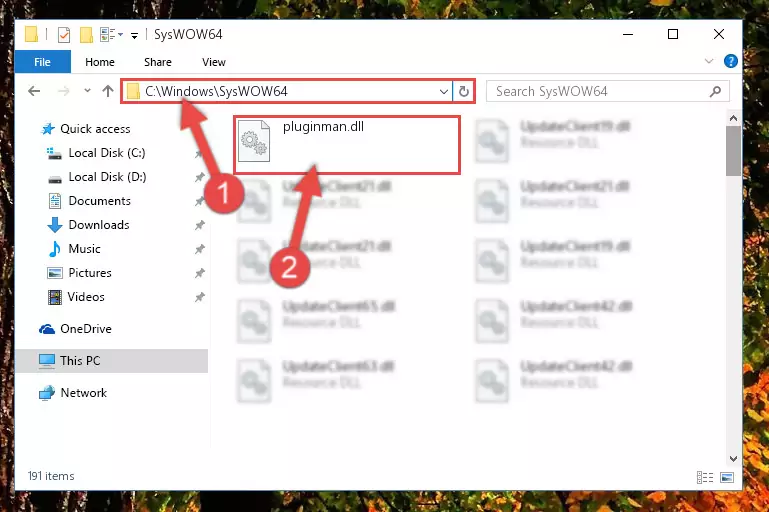Open the View ribbon tab

(x=213, y=62)
